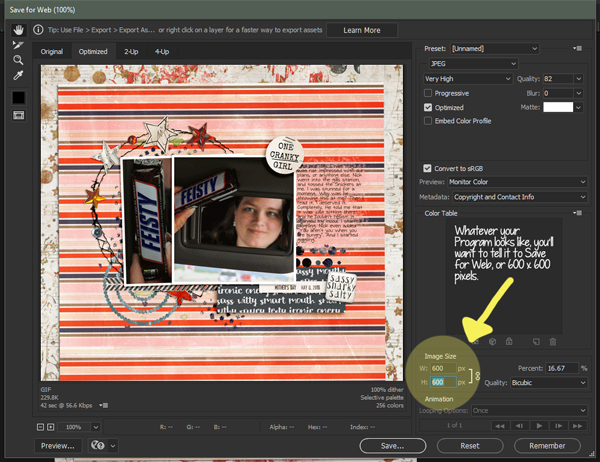The image size is (600, 462).
Task: Open the Metadata dropdown
Action: 520,197
